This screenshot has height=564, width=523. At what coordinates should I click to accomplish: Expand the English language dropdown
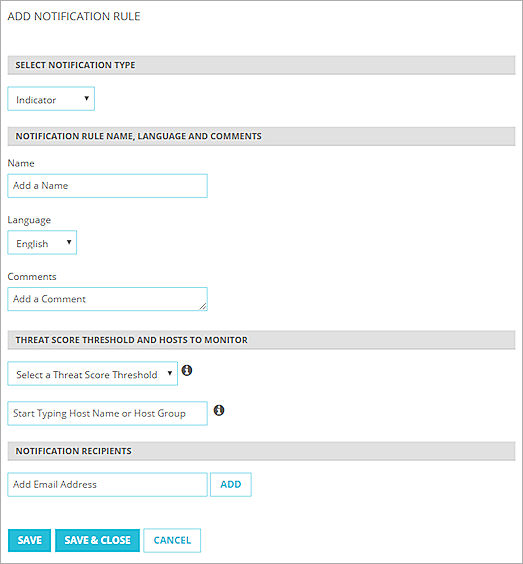[42, 242]
